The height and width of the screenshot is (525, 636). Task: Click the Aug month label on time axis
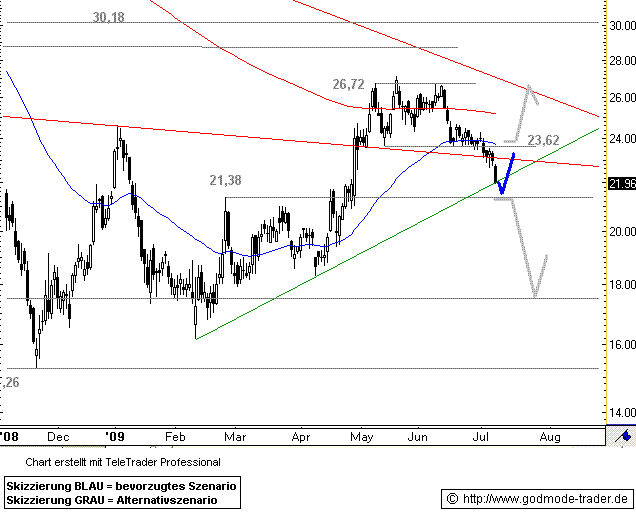point(550,437)
